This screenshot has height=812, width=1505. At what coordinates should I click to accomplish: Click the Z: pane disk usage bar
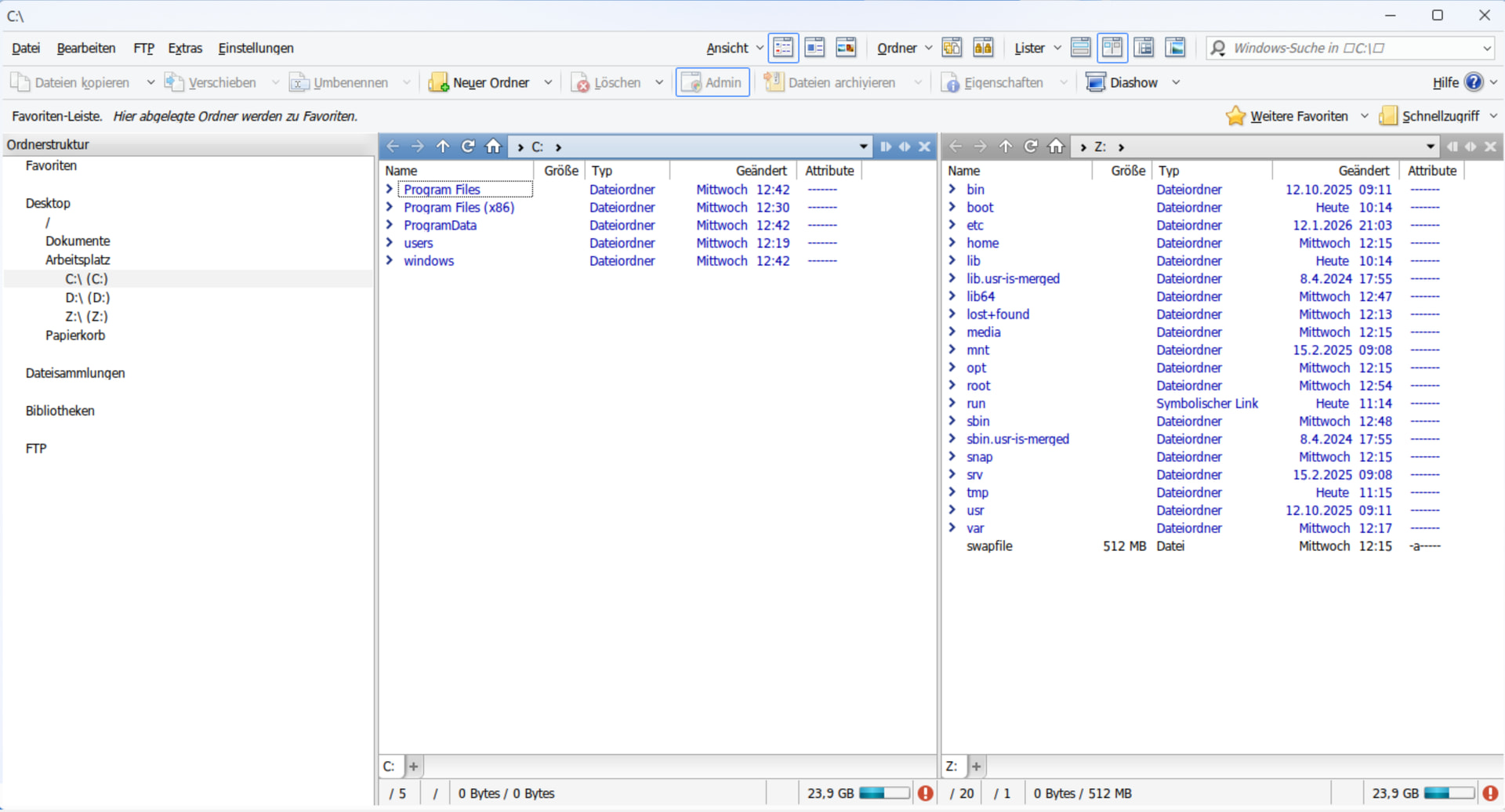(1449, 793)
